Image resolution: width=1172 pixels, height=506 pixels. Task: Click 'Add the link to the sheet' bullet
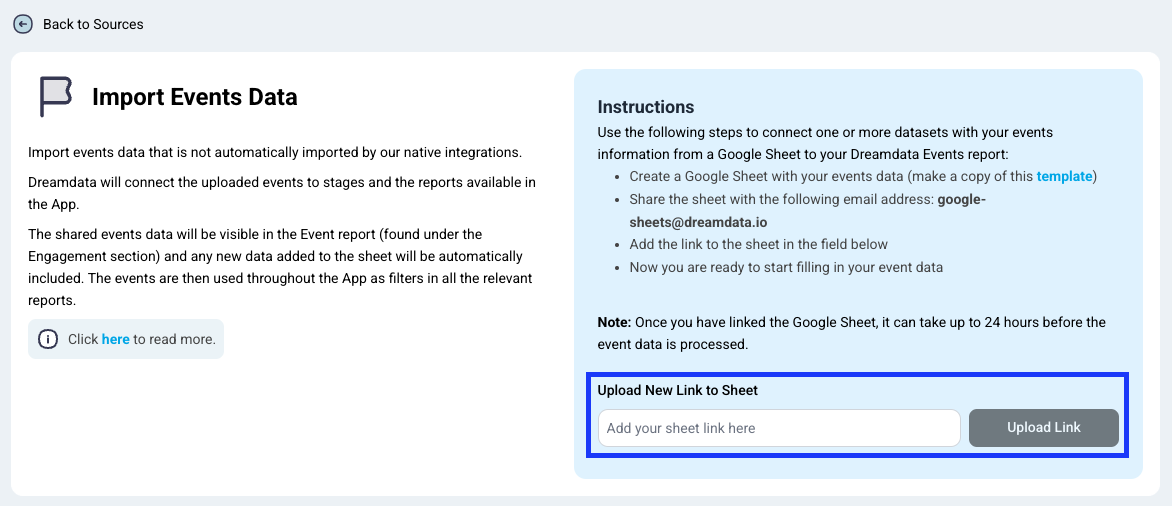pos(759,244)
